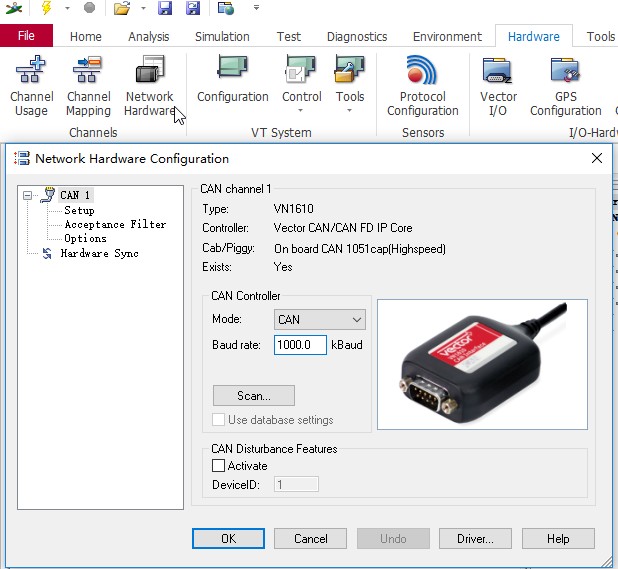Screen dimensions: 618x569
Task: Switch to the Environment ribbon tab
Action: click(x=447, y=37)
